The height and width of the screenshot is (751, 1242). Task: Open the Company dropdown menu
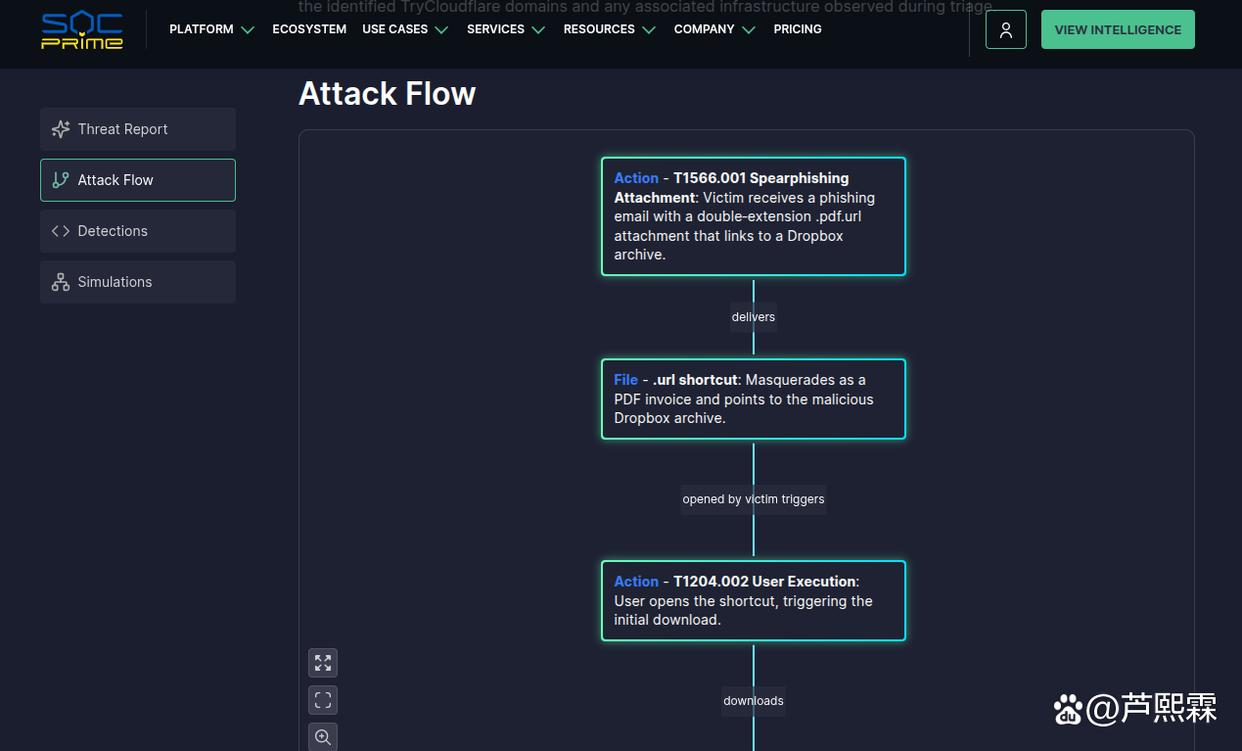(x=713, y=30)
